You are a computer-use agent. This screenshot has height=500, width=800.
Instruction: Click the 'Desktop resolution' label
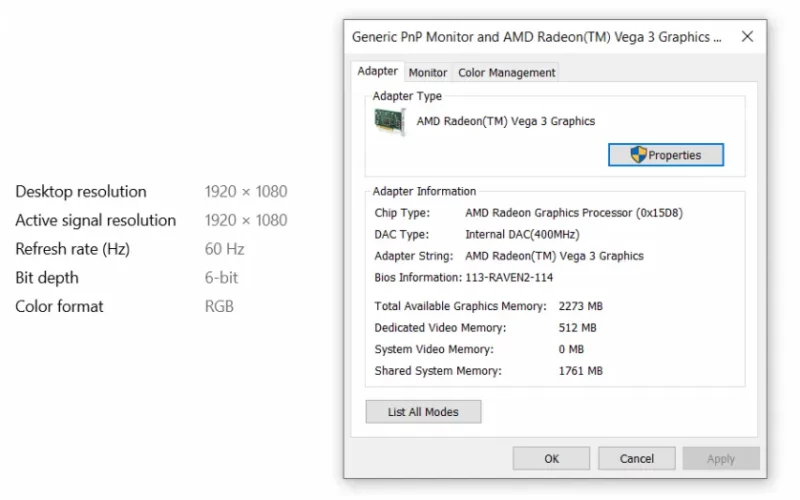coord(81,191)
